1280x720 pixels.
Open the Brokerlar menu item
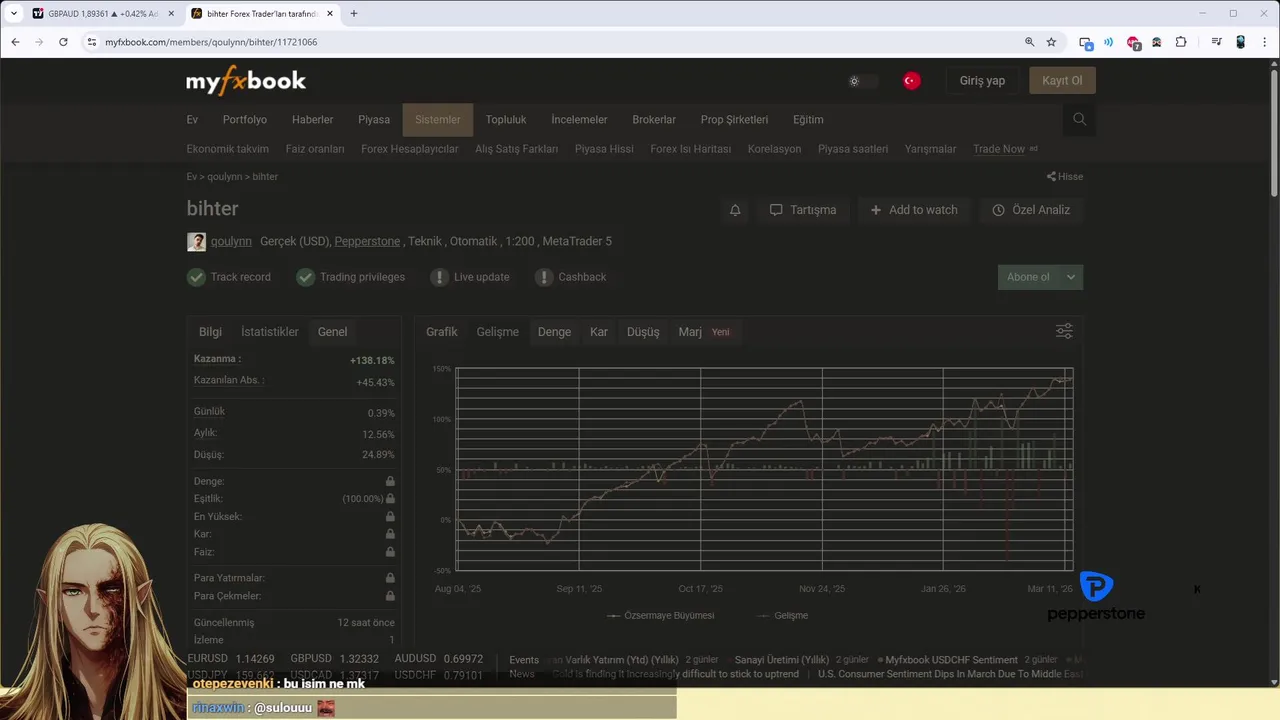(x=654, y=120)
